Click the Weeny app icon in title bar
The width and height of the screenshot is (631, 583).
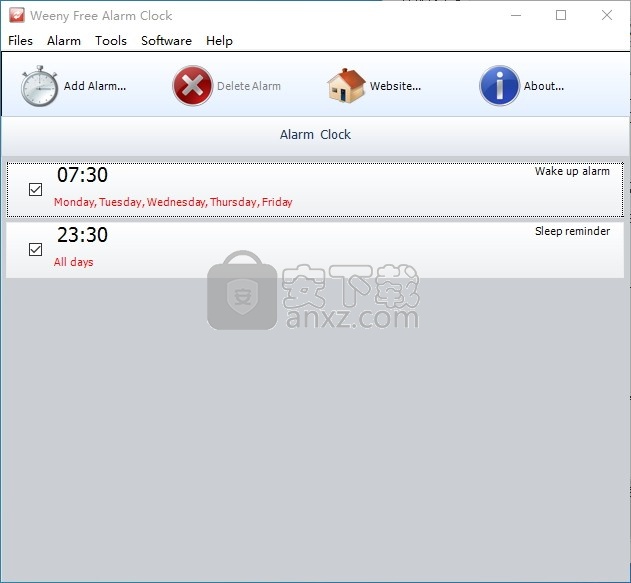pos(17,15)
